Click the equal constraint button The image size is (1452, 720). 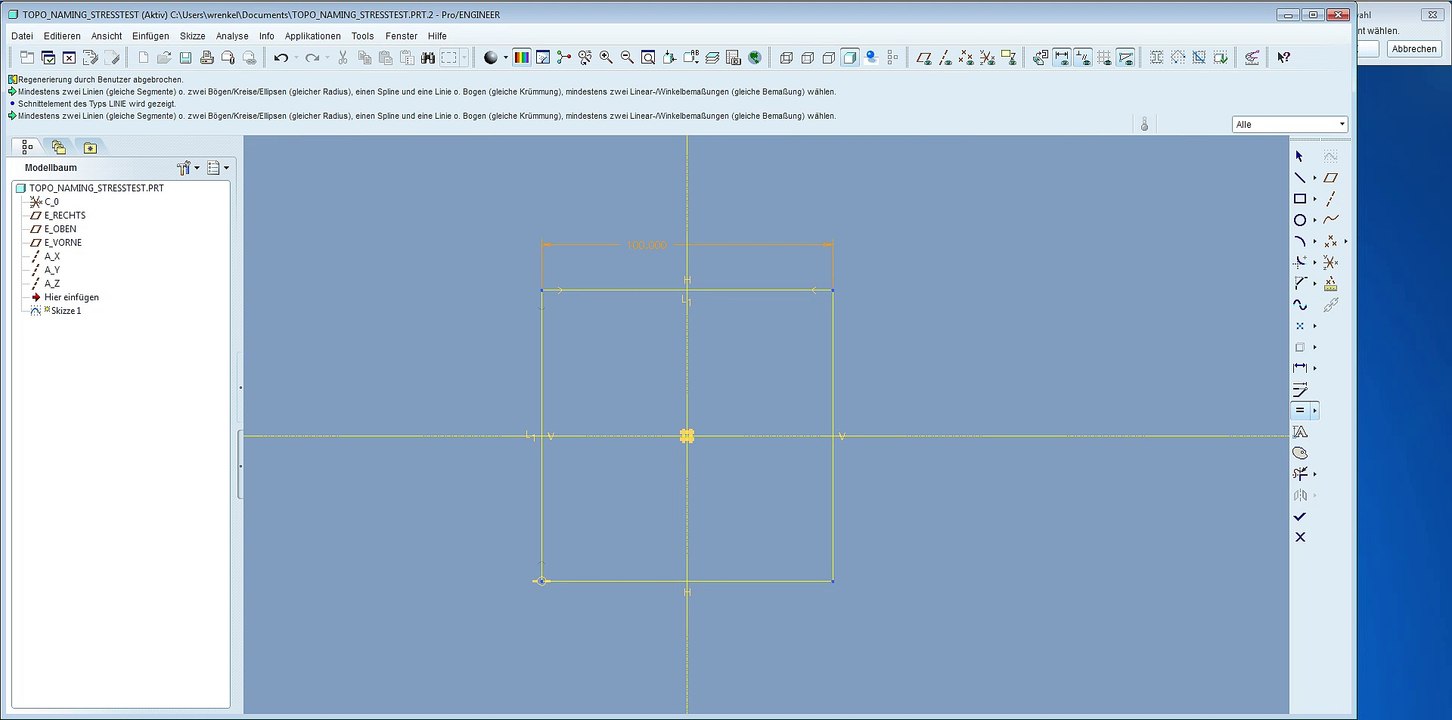coord(1300,410)
